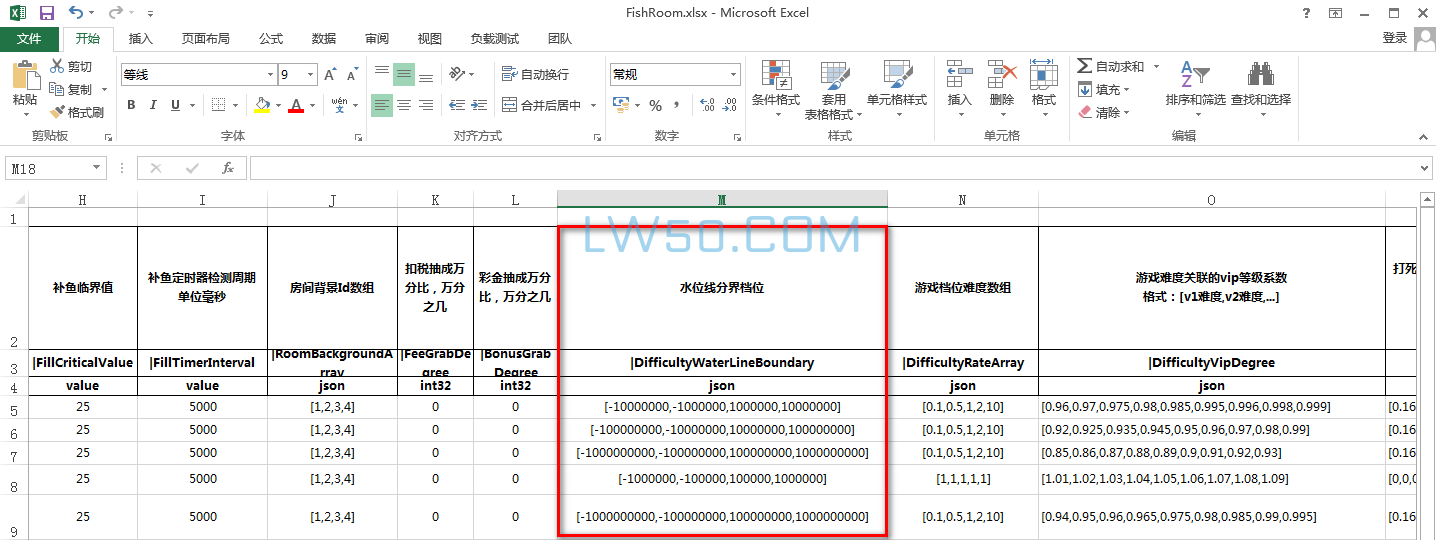The image size is (1436, 540).
Task: Click the Format Painter brush icon
Action: coord(58,112)
